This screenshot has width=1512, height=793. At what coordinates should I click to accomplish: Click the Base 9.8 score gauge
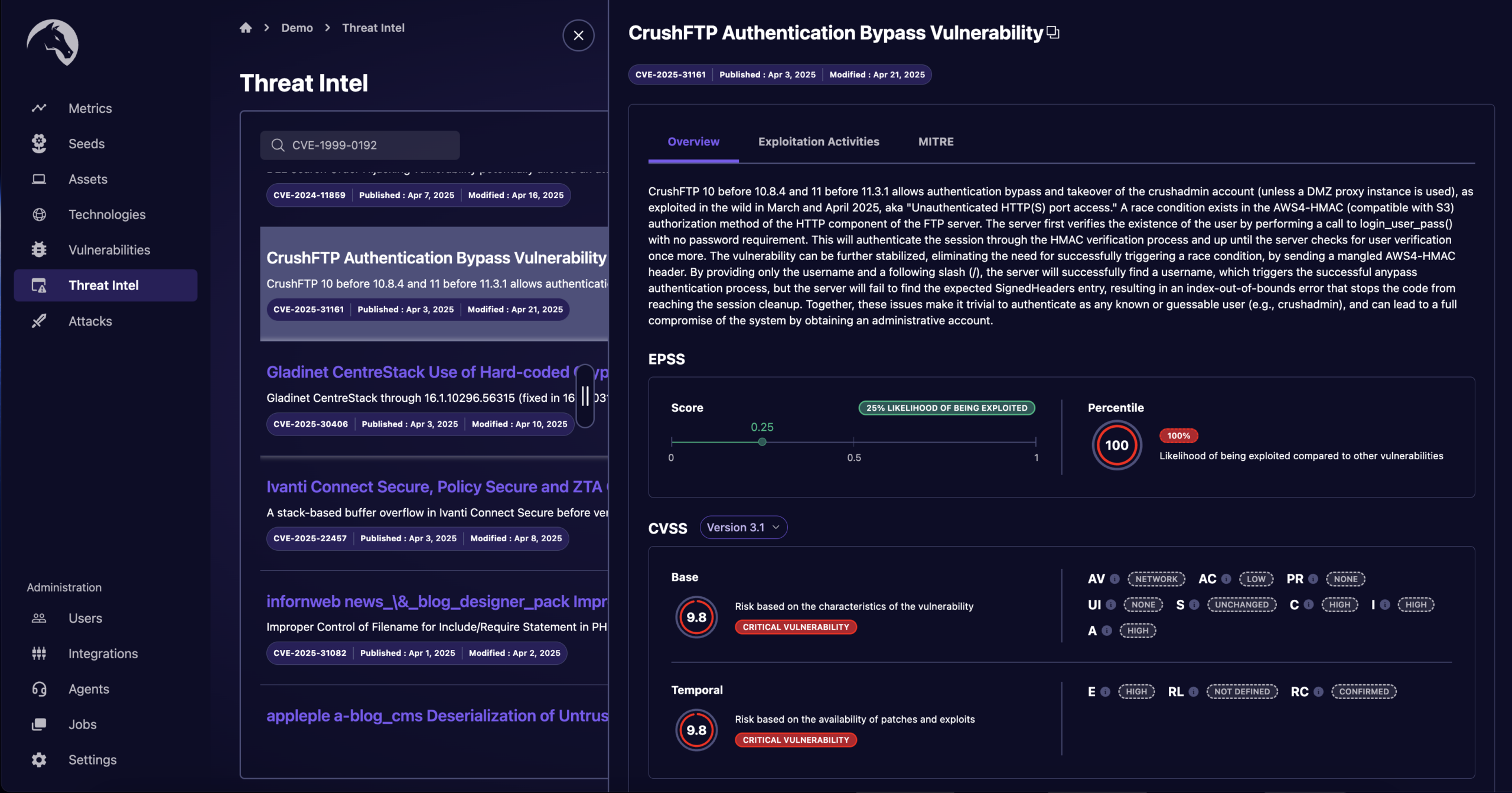click(x=696, y=617)
